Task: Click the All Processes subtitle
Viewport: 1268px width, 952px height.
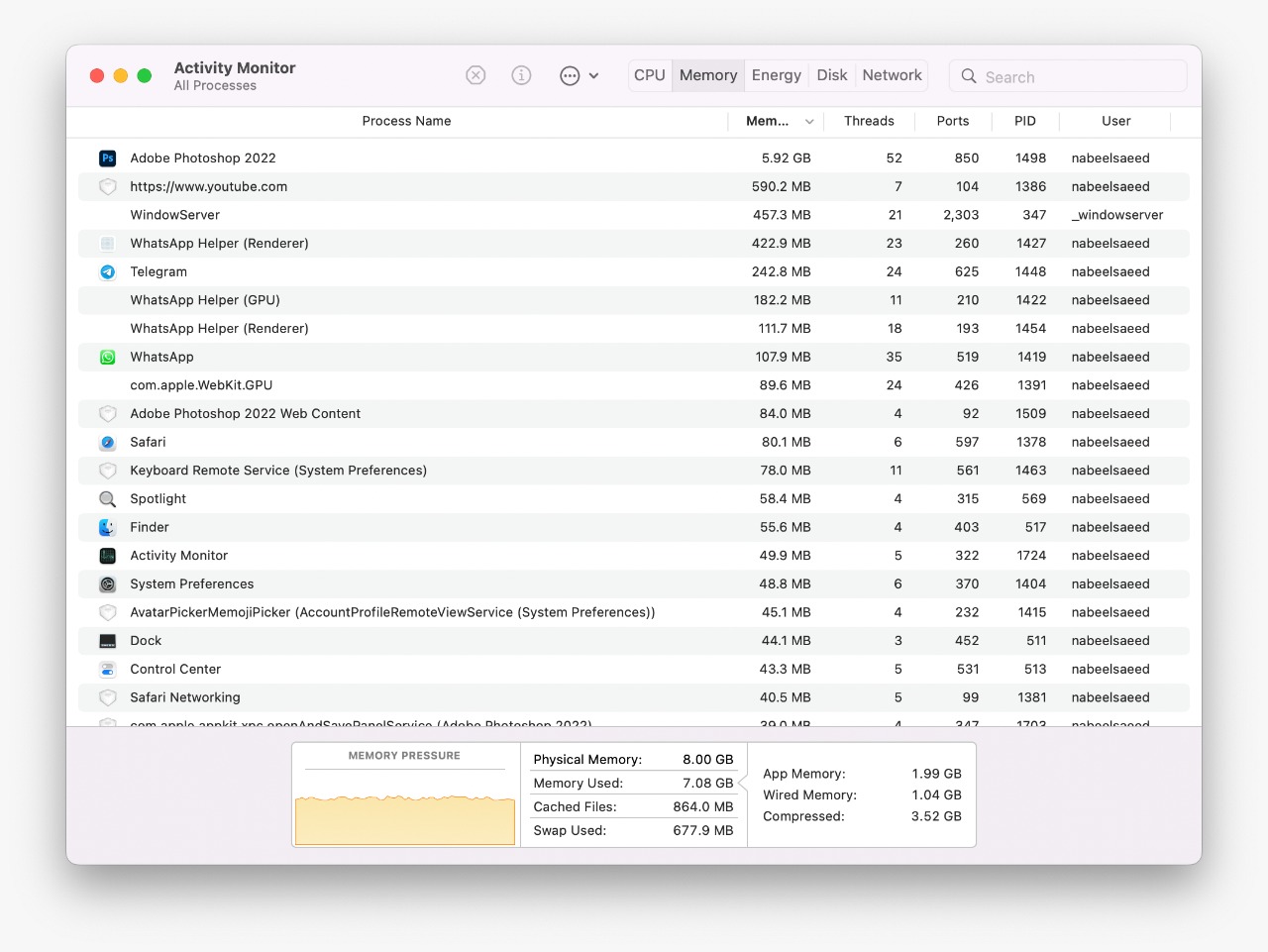Action: [x=215, y=86]
